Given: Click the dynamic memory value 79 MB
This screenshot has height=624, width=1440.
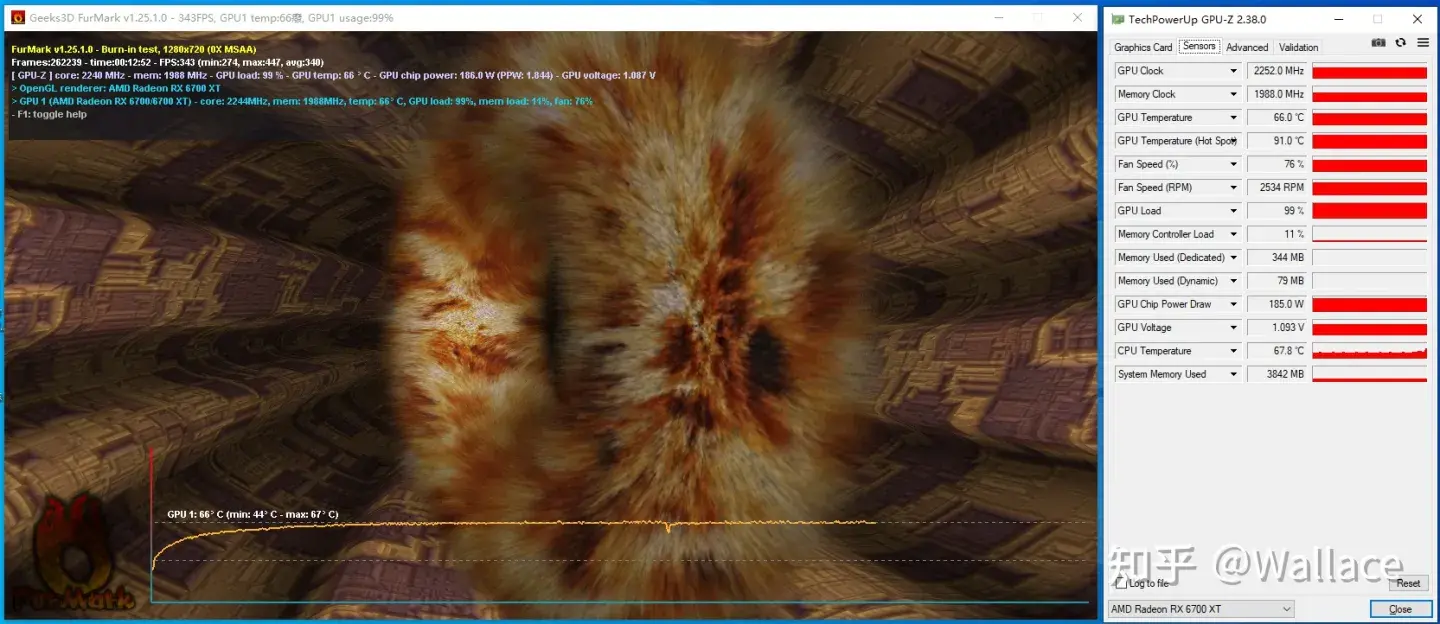Looking at the screenshot, I should 1277,281.
